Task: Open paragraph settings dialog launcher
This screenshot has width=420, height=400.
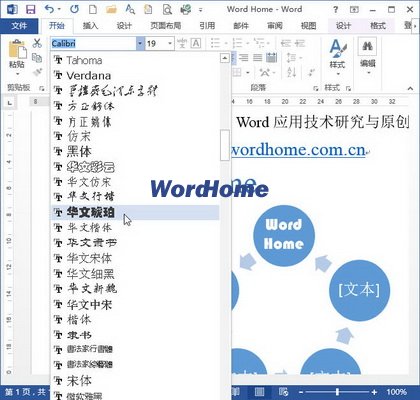Action: pos(316,88)
